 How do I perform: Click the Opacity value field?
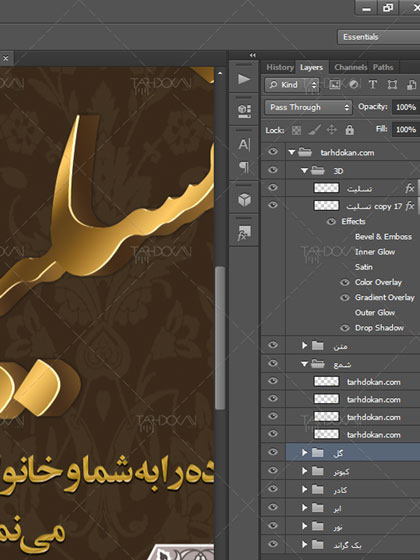point(406,107)
